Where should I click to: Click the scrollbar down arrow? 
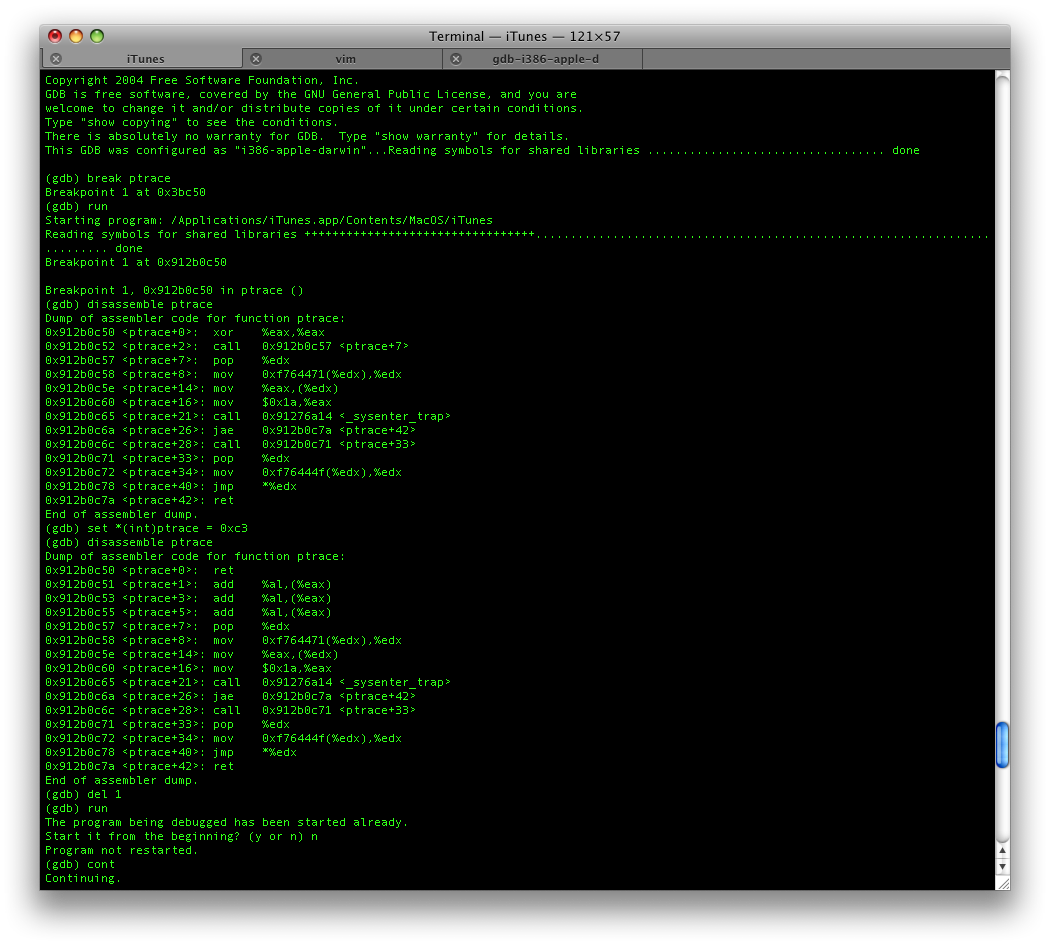1002,867
